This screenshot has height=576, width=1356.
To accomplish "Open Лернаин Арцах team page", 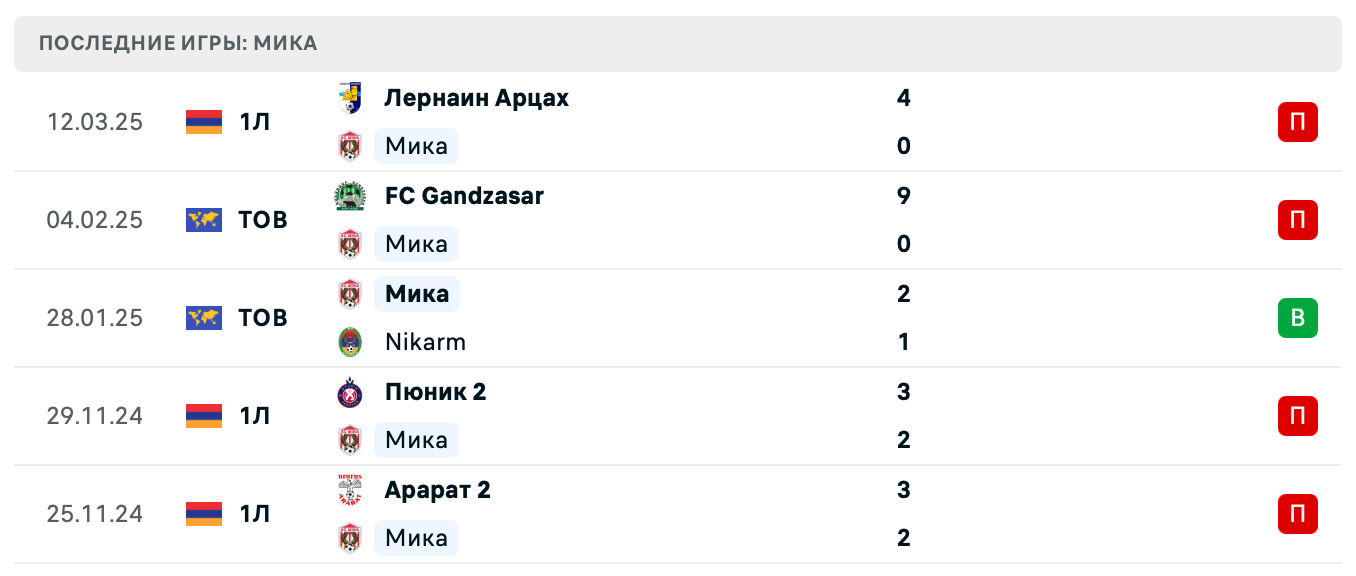I will [x=476, y=98].
